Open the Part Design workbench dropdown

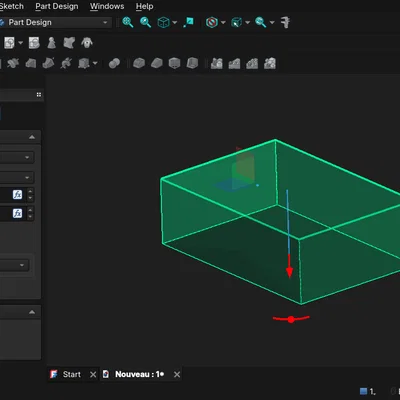point(55,22)
